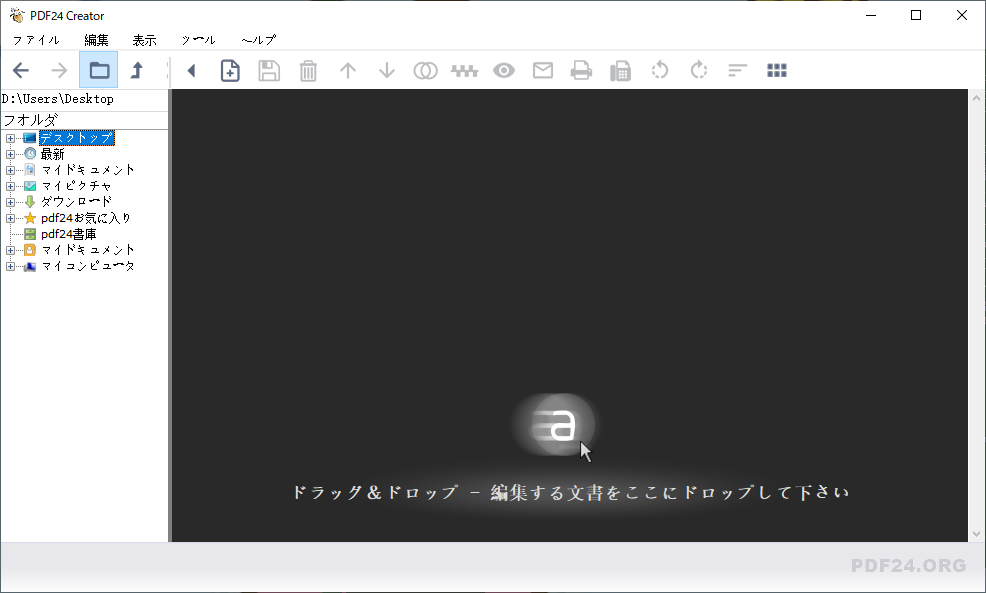Create a new blank document
986x593 pixels.
[x=230, y=70]
